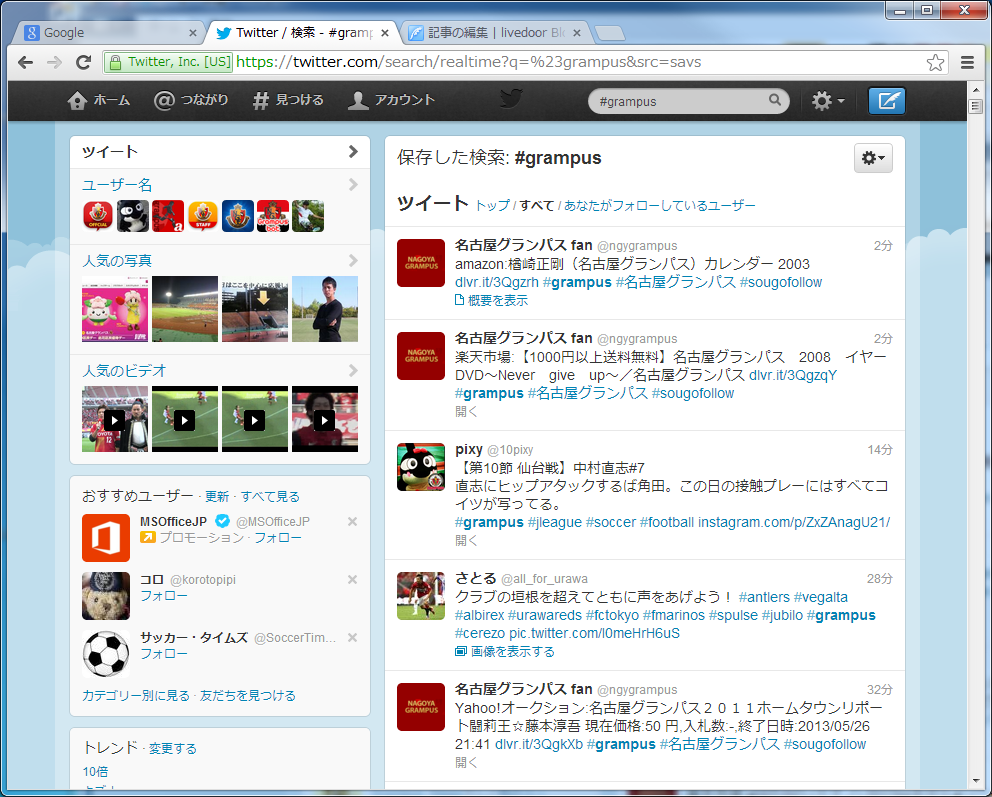
Task: Open the night stadium popular photo
Action: pyautogui.click(x=185, y=309)
